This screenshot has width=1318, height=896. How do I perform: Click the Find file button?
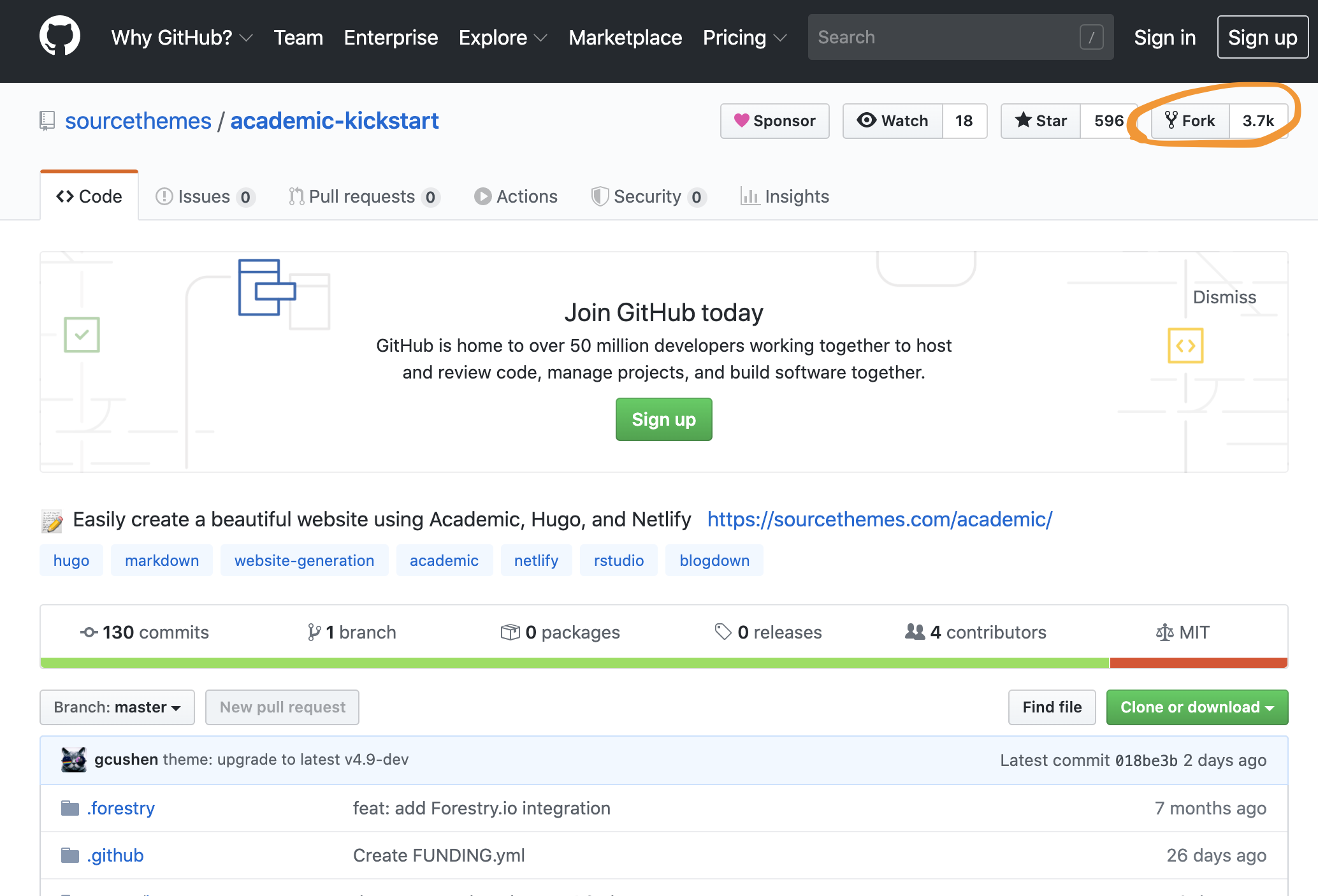tap(1052, 707)
